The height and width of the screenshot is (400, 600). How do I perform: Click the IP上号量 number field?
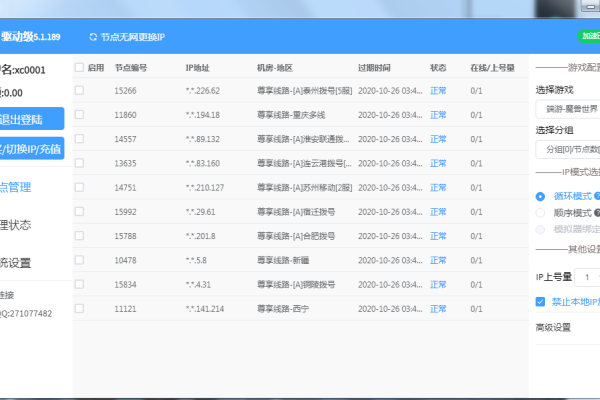tap(587, 277)
